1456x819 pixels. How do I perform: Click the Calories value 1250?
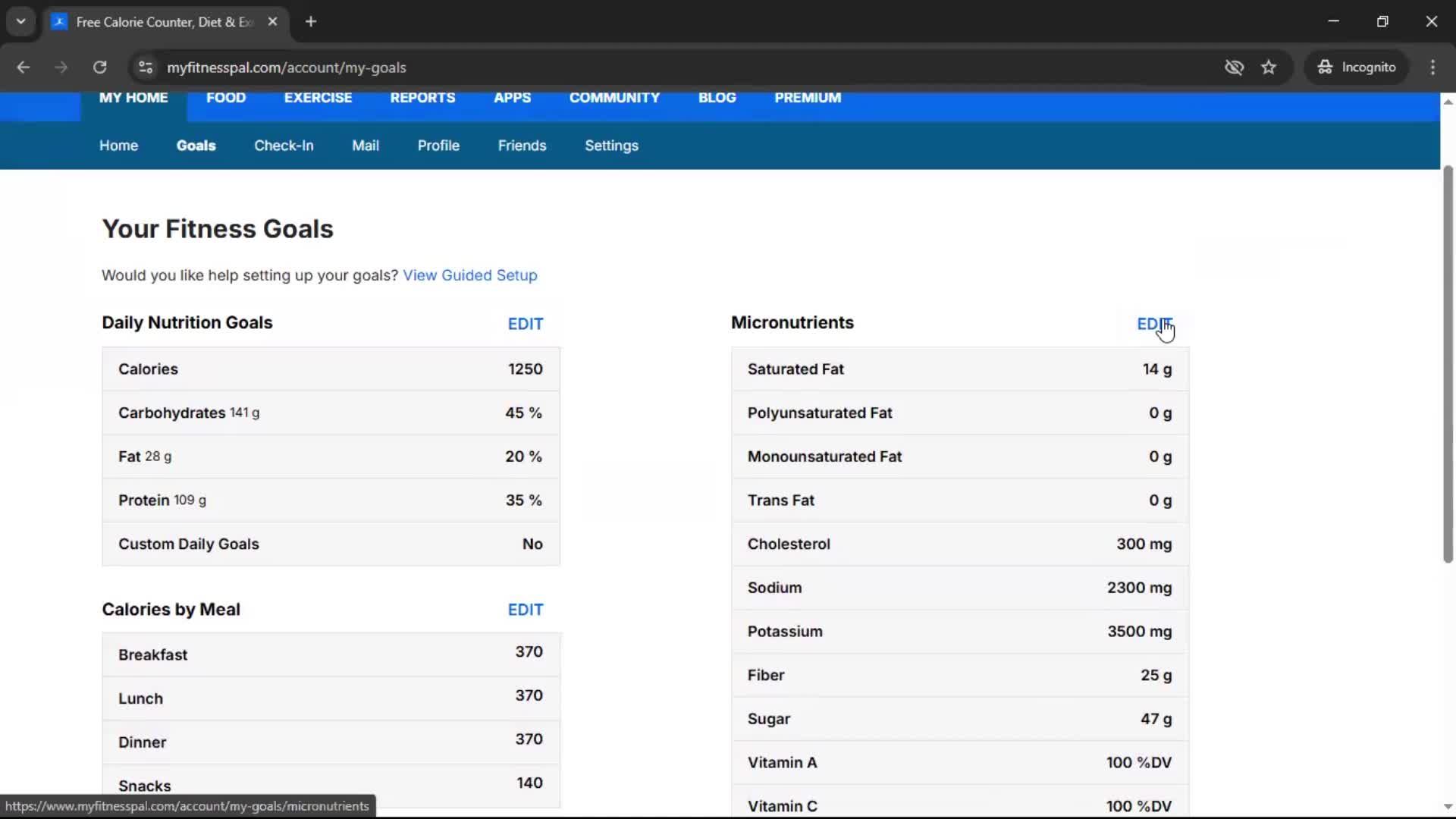(x=525, y=369)
